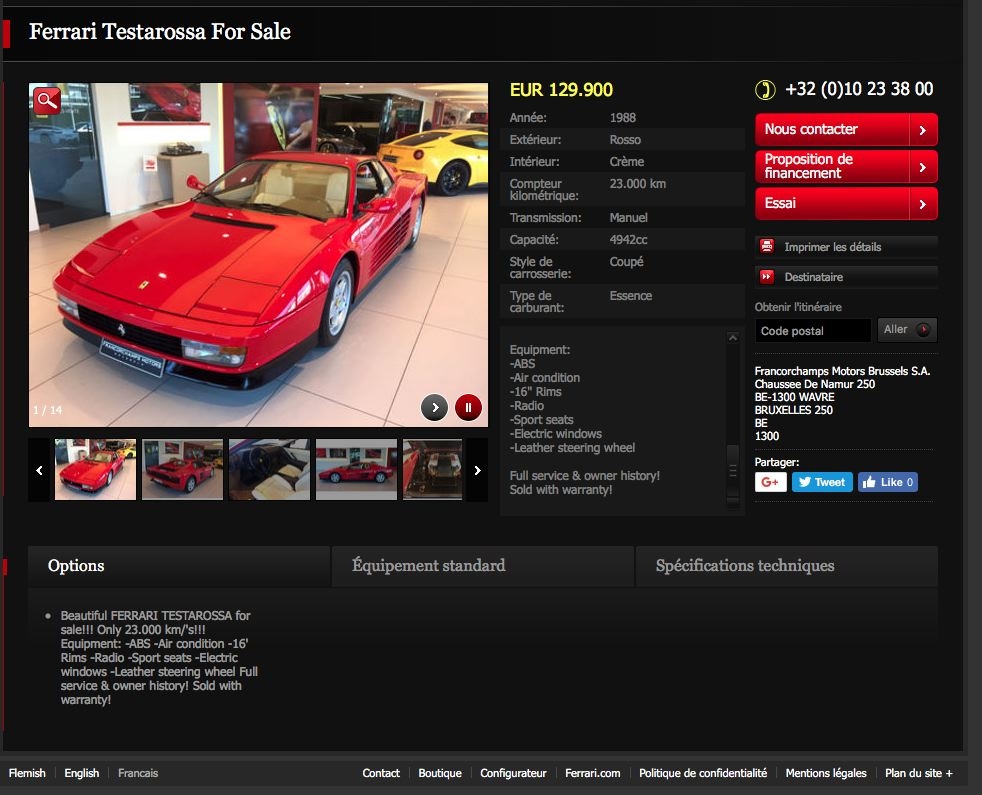Switch language to Flemish

click(x=27, y=773)
